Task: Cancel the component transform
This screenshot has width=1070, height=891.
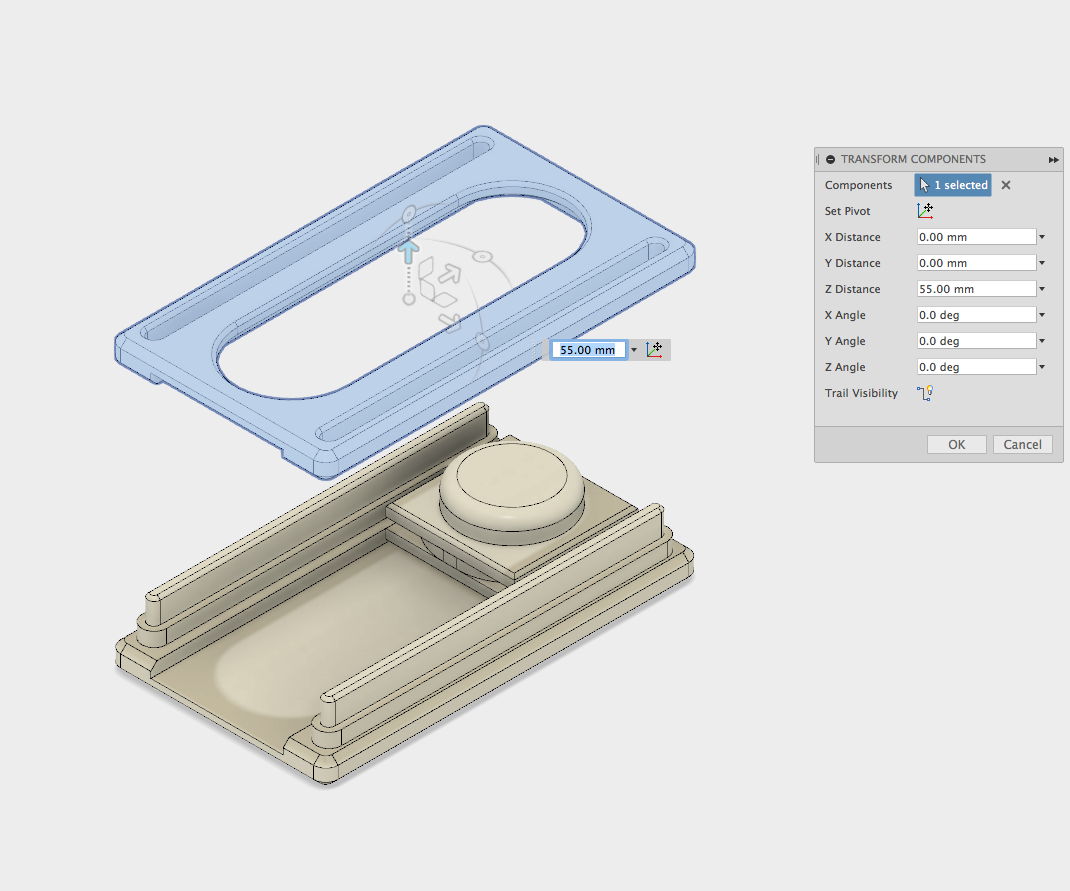Action: coord(1022,444)
